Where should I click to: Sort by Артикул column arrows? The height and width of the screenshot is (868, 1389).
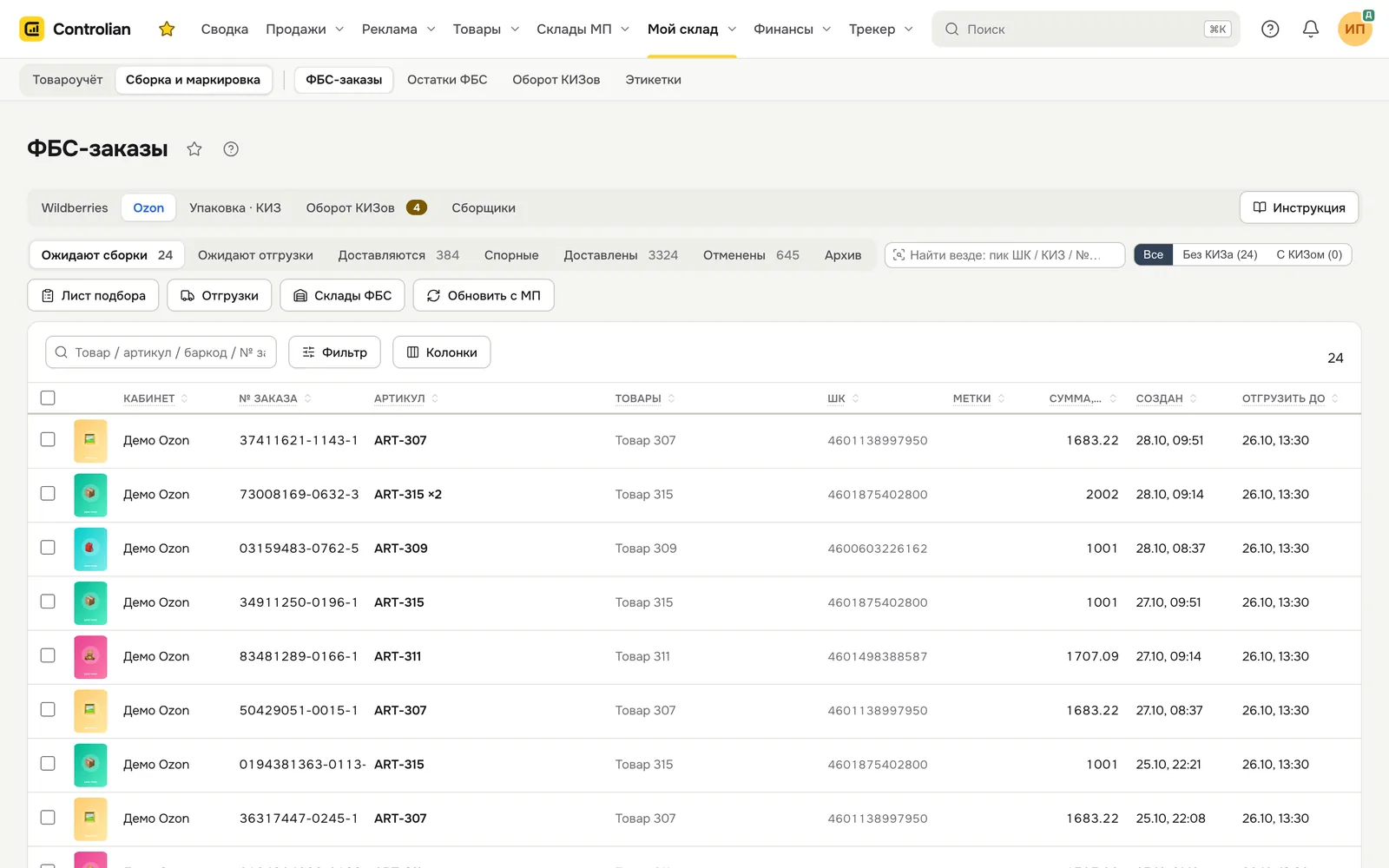coord(435,398)
